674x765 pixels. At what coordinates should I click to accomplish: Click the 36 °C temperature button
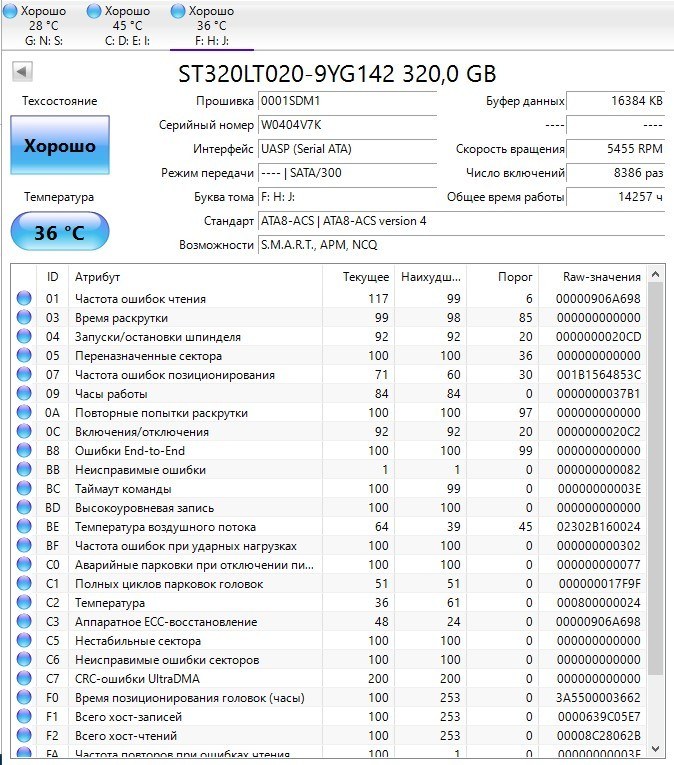60,232
